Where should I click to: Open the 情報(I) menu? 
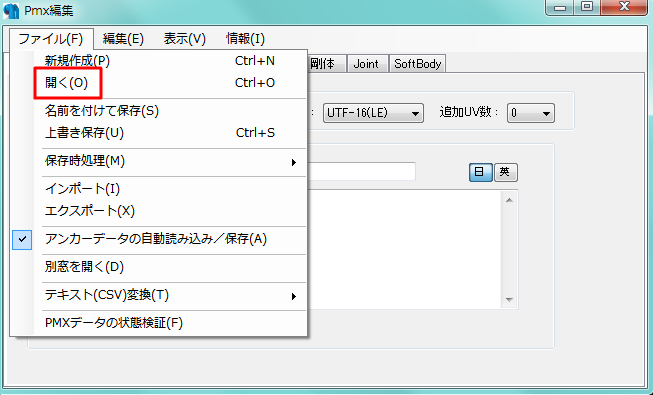[x=245, y=39]
